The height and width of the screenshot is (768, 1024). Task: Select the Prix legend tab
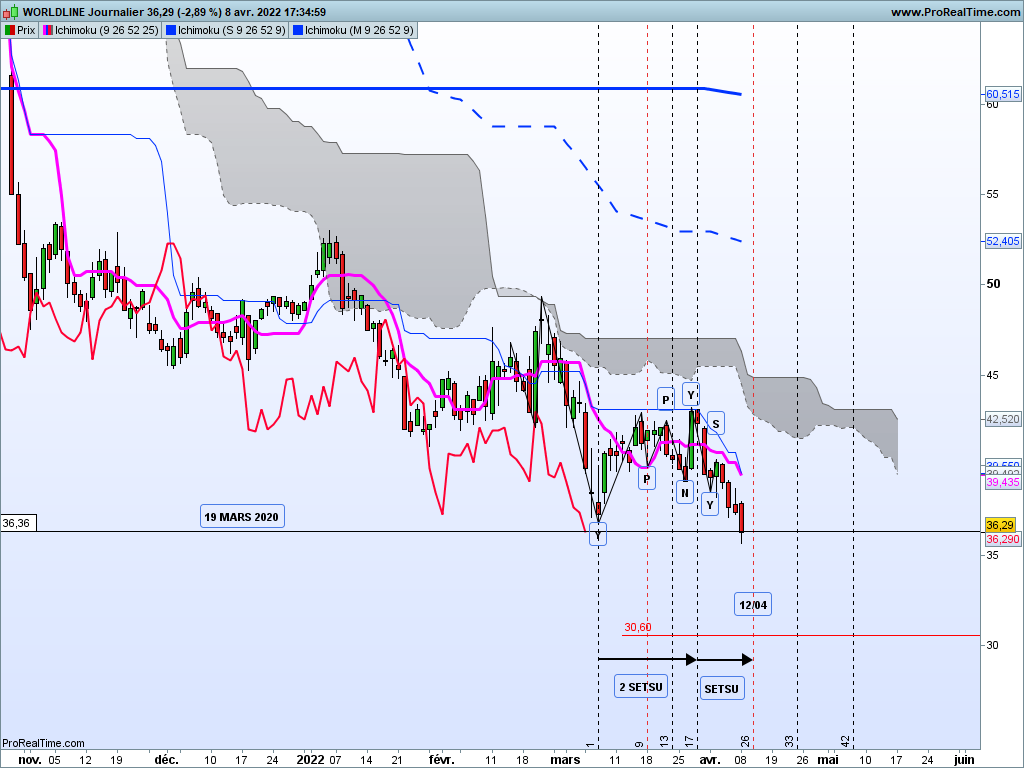pos(20,30)
